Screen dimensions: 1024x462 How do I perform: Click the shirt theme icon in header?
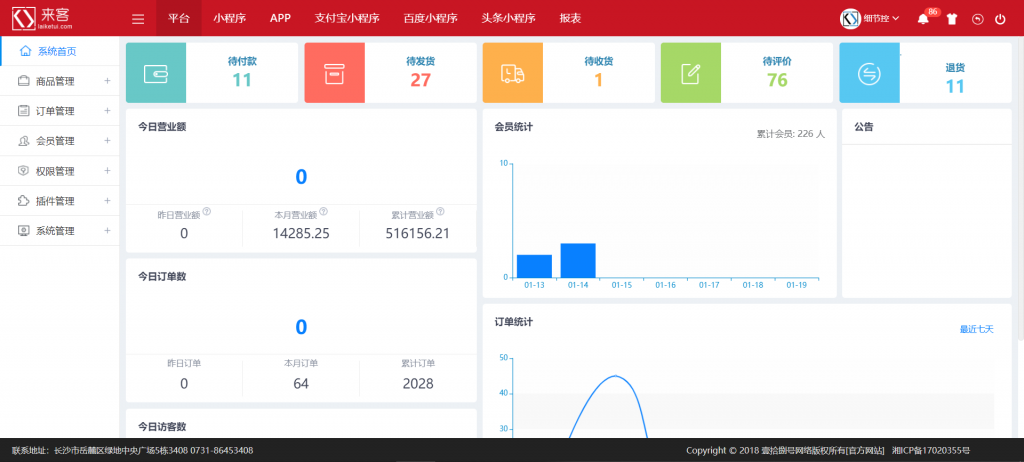[x=952, y=19]
